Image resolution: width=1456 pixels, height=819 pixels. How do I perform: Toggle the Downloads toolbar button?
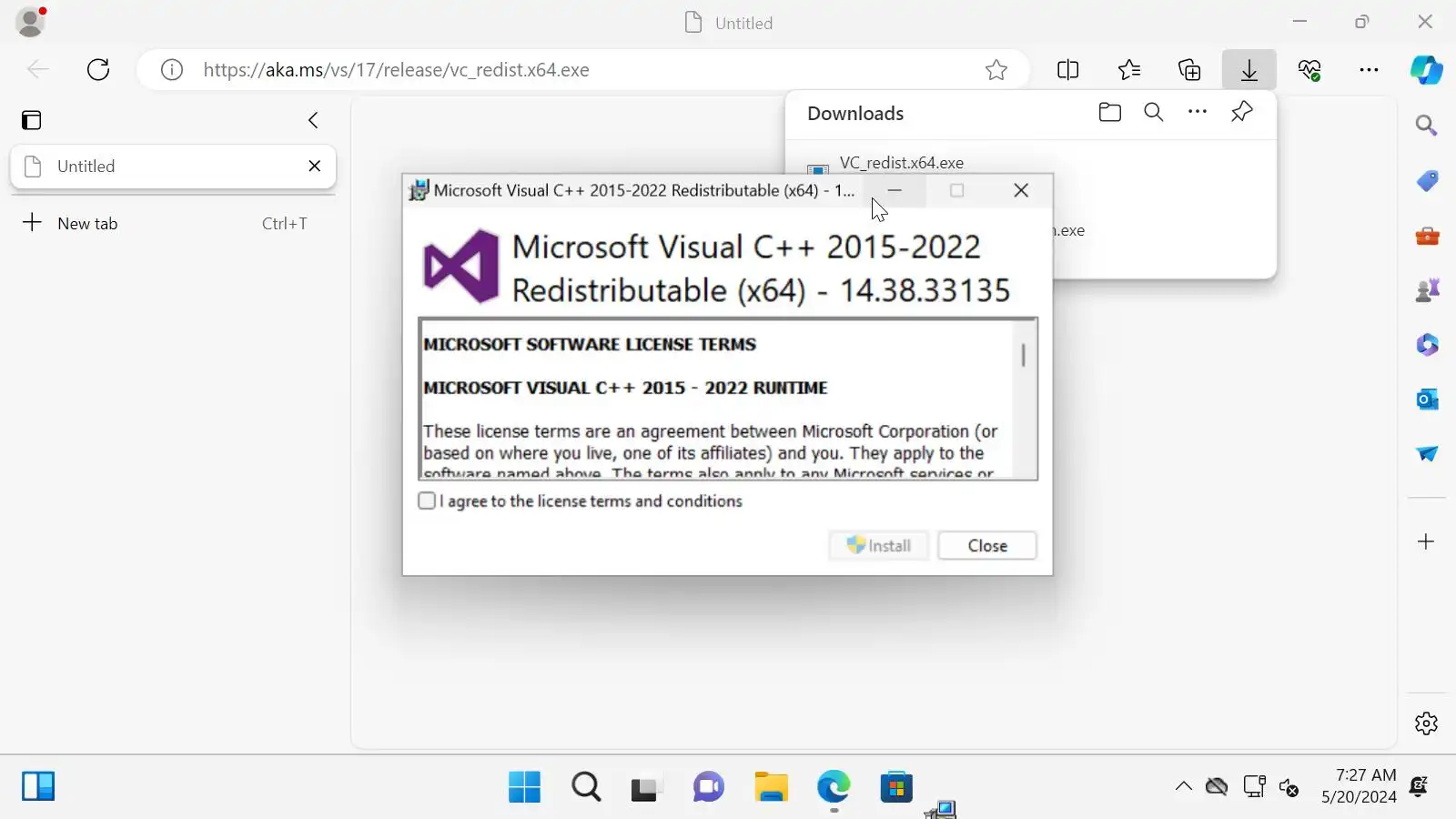1249,70
